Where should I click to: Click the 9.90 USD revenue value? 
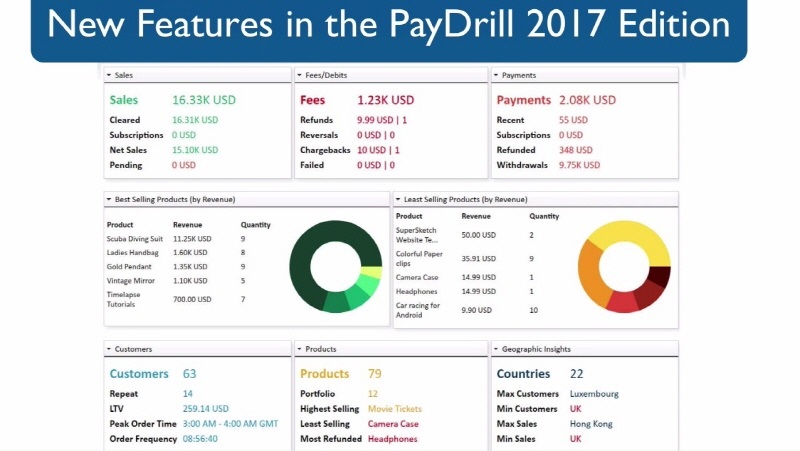click(477, 310)
